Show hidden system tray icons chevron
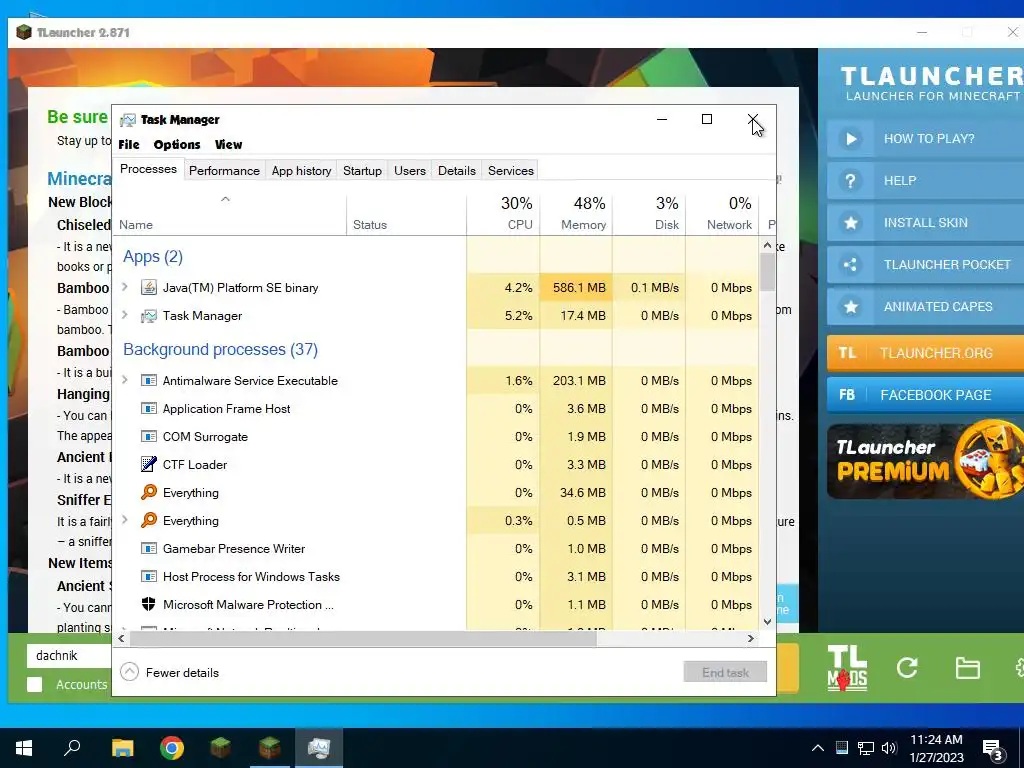 818,748
